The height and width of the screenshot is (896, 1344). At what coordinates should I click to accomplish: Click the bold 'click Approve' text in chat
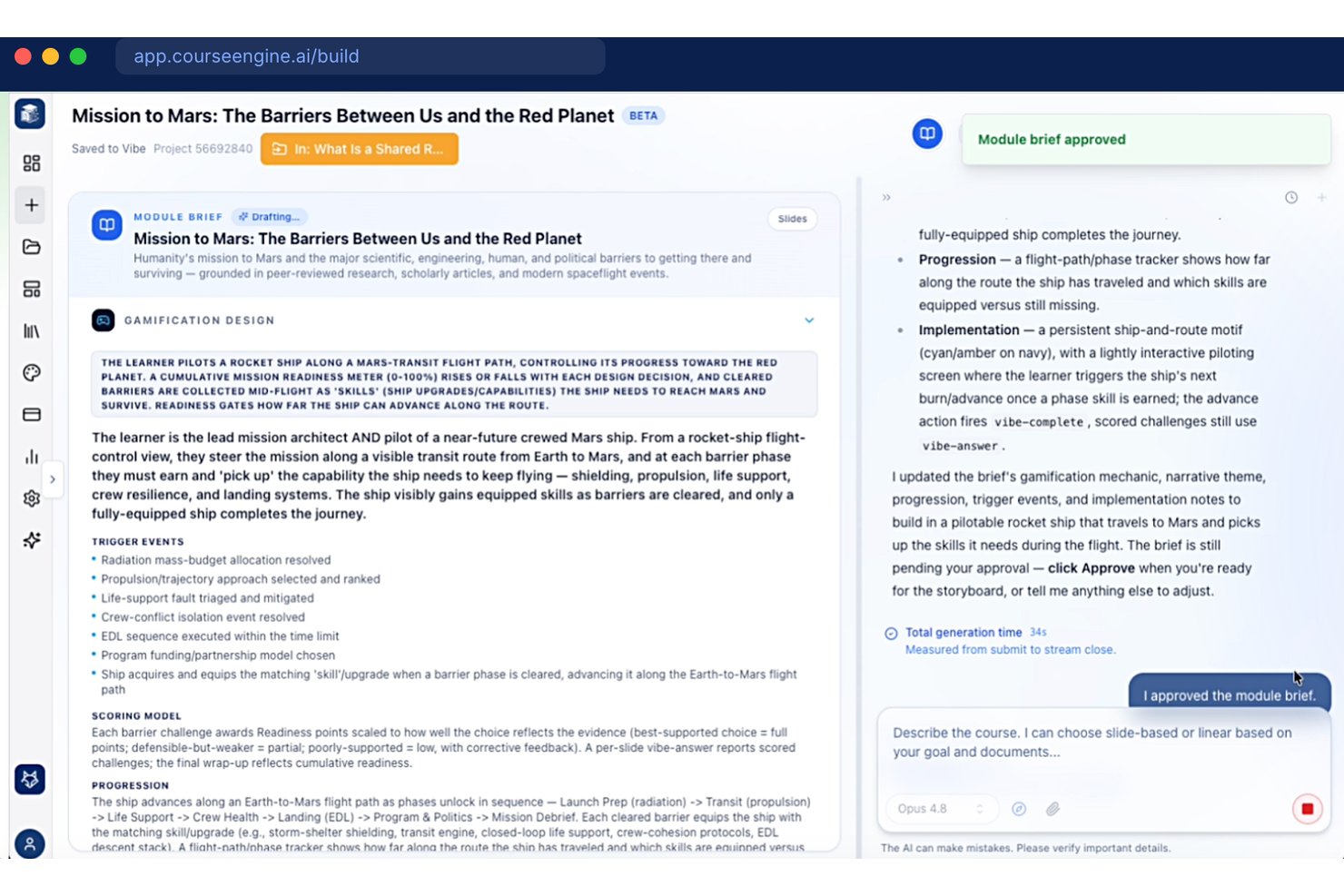pos(1091,568)
